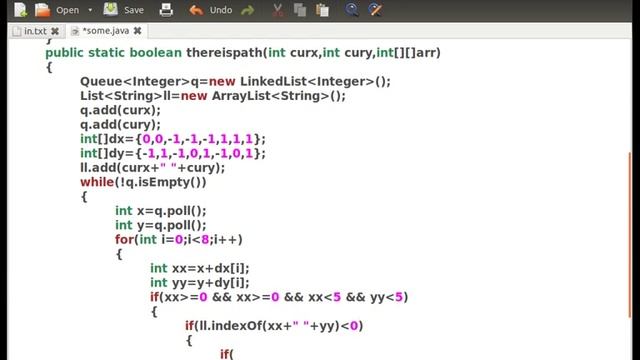This screenshot has width=640, height=360.
Task: Click the public static boolean keywords
Action: 113,53
